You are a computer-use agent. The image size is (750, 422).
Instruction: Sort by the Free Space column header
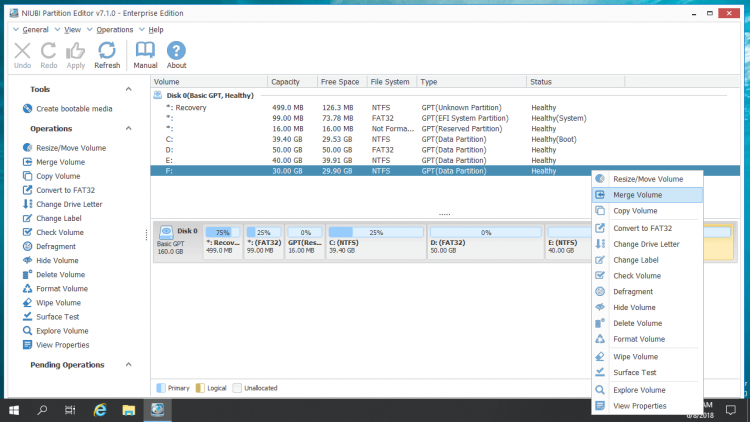click(x=342, y=82)
